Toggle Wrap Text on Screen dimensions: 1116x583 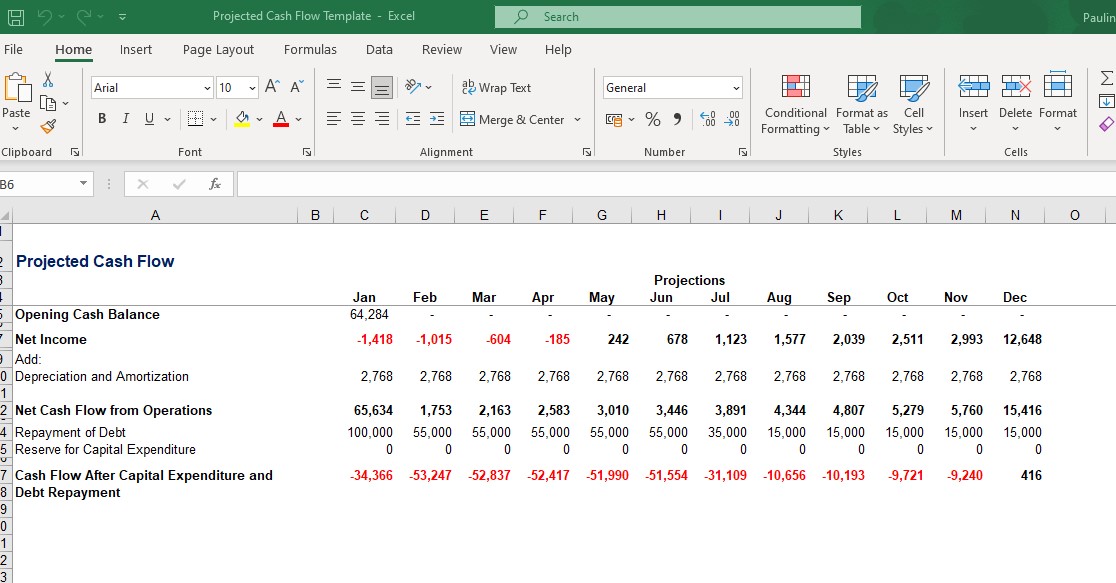496,88
